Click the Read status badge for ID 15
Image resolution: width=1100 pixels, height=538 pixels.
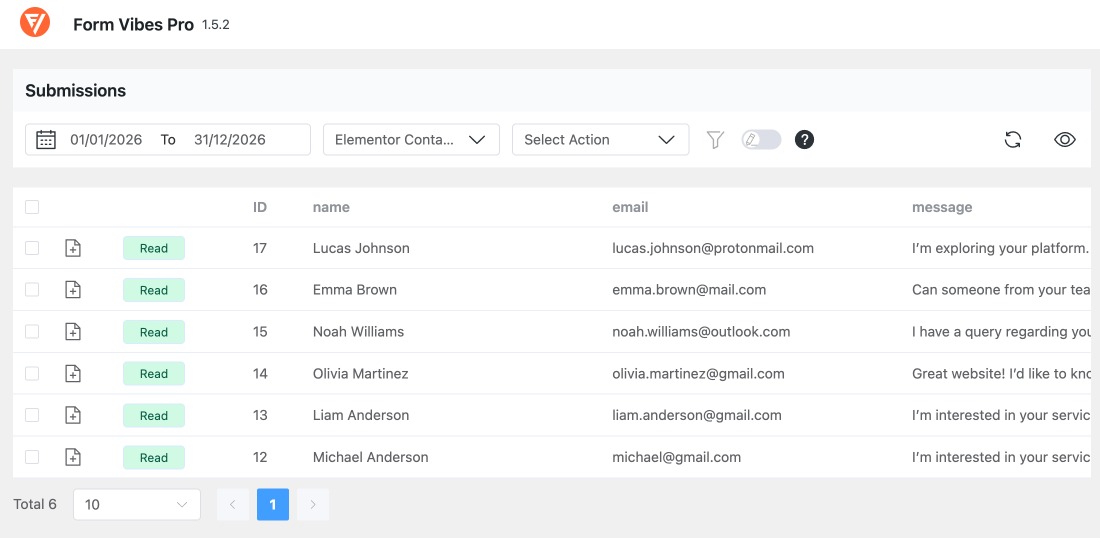tap(154, 332)
